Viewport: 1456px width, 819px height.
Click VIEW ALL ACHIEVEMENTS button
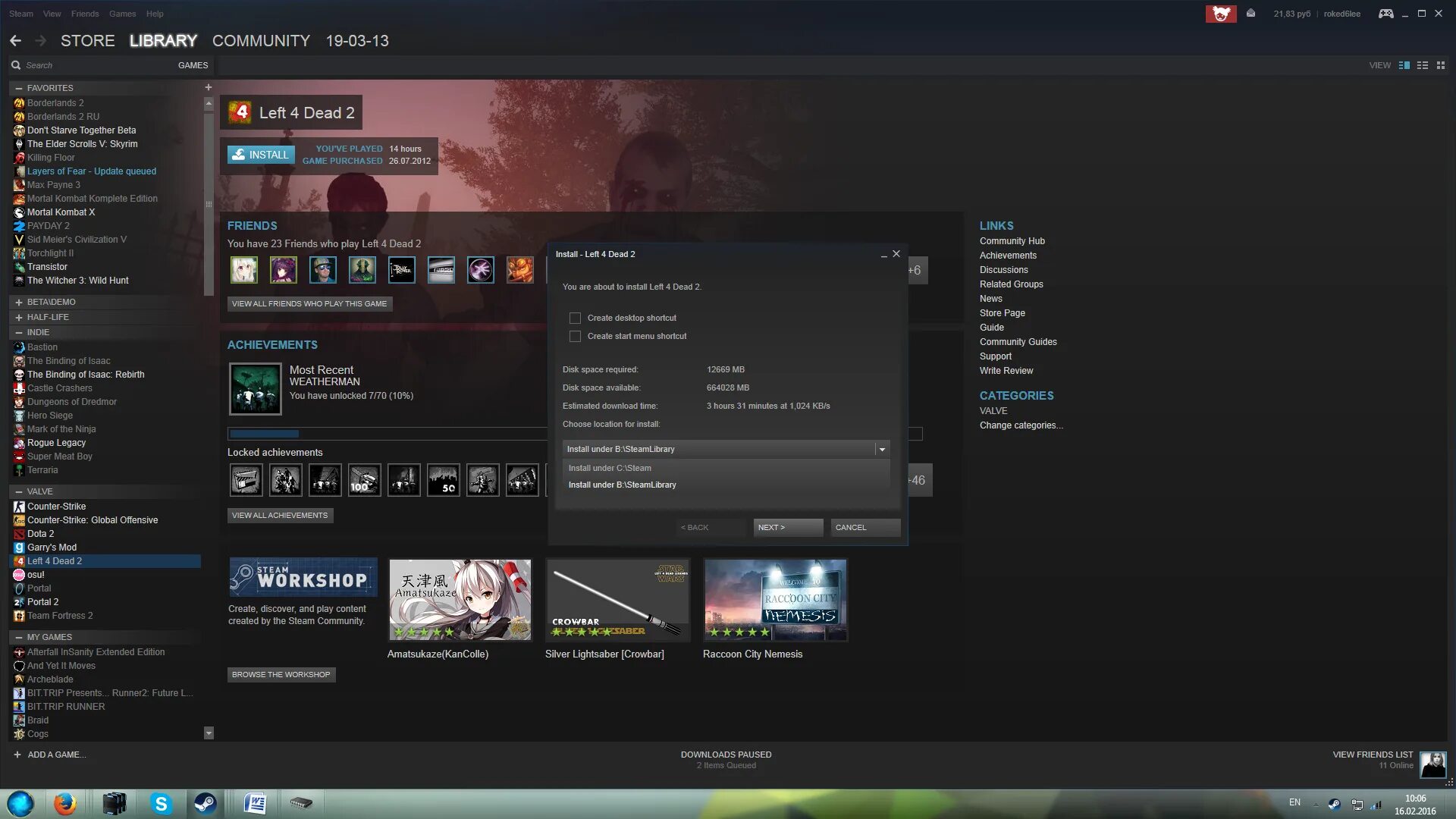click(280, 516)
